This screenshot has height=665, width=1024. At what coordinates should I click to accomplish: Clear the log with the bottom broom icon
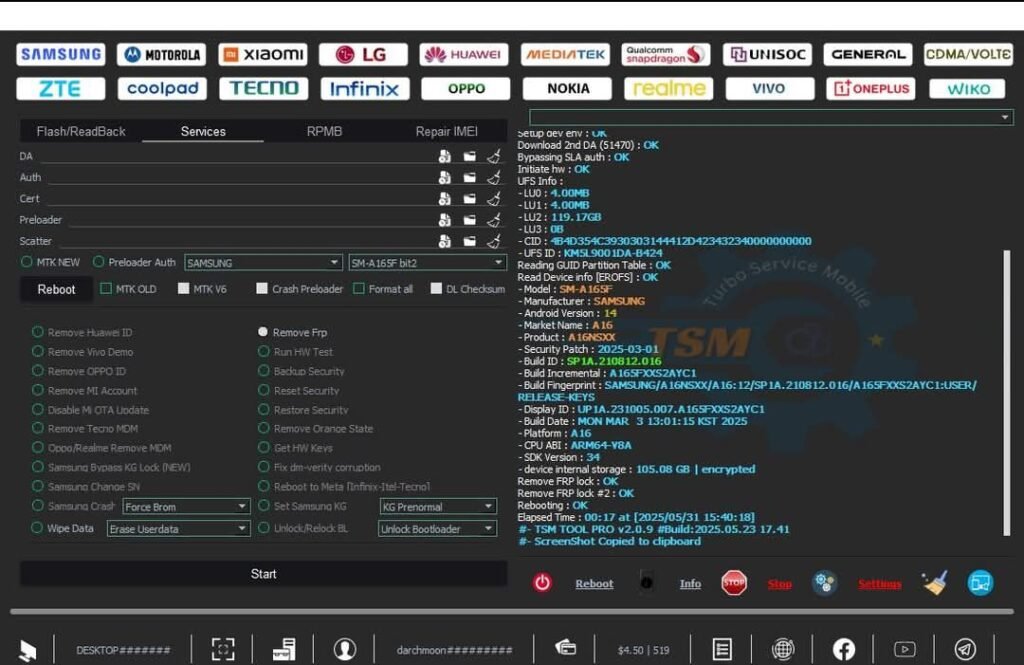point(935,583)
